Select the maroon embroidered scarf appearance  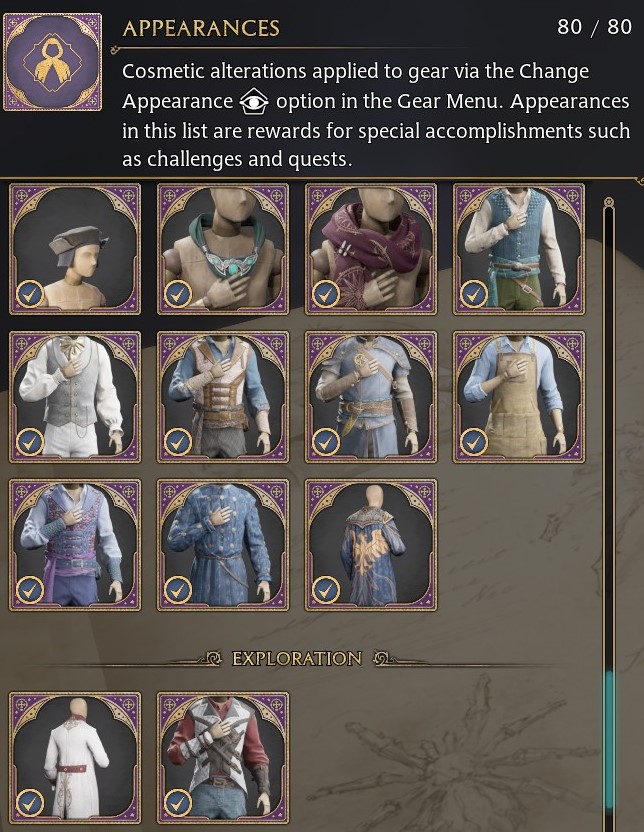[371, 249]
